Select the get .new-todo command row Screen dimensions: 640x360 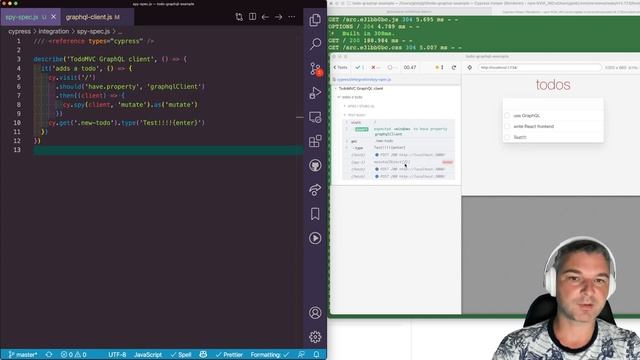(398, 141)
